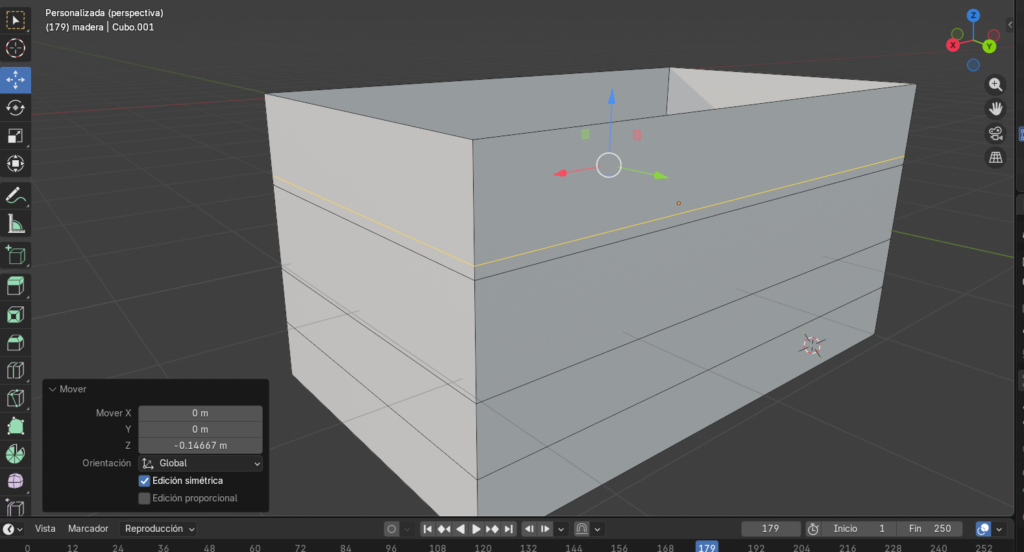This screenshot has width=1024, height=552.
Task: Open the dropdown arrow next to frame-step buttons
Action: pyautogui.click(x=561, y=529)
